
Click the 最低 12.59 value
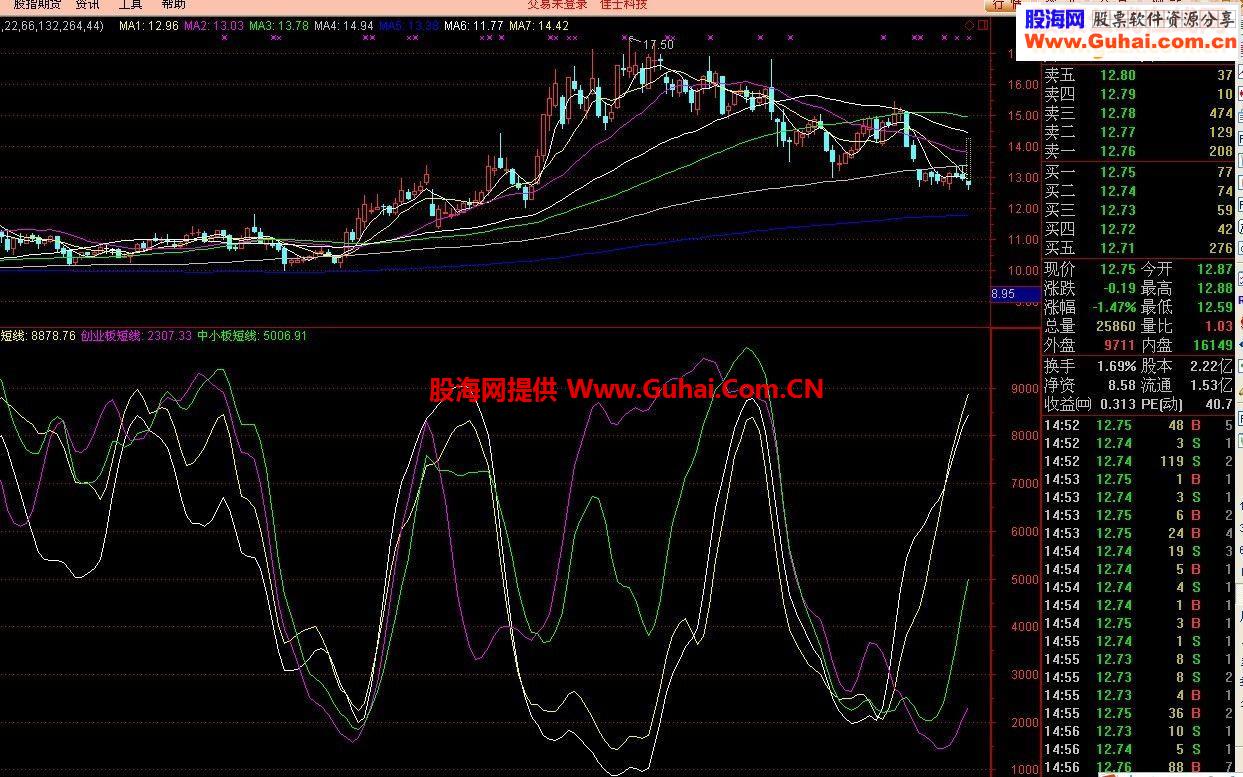(x=1214, y=307)
